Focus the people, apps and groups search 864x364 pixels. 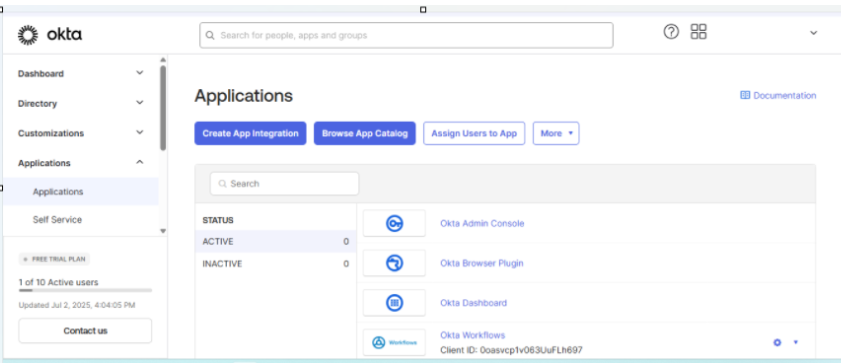coord(406,35)
